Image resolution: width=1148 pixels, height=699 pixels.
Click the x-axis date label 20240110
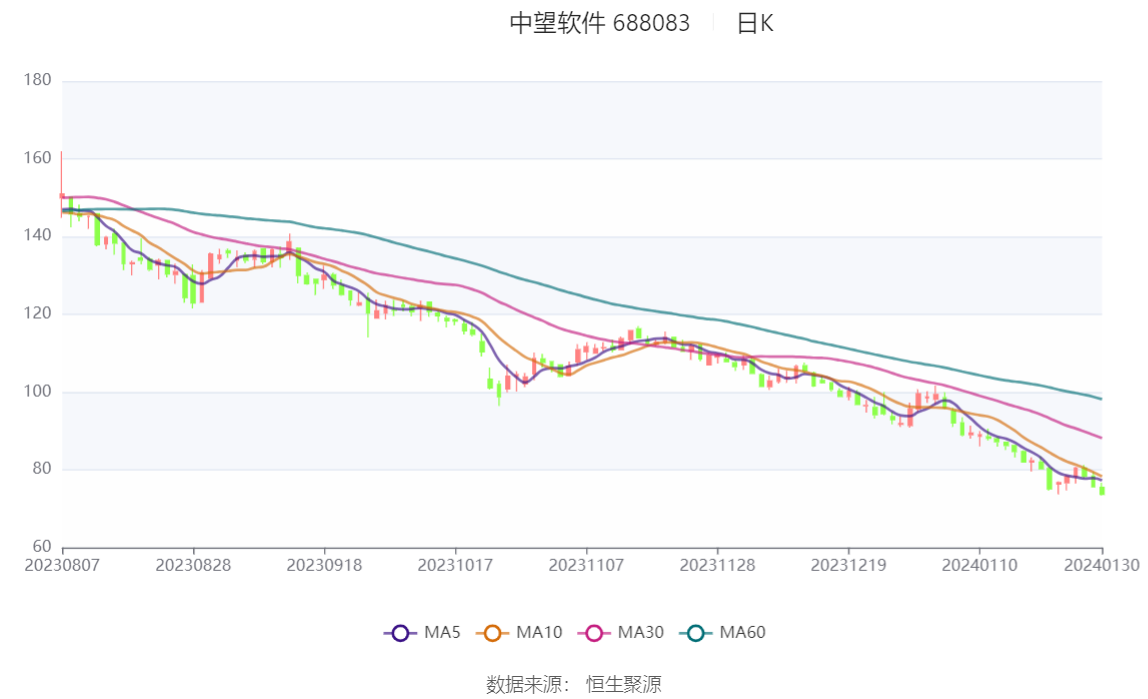tap(980, 566)
